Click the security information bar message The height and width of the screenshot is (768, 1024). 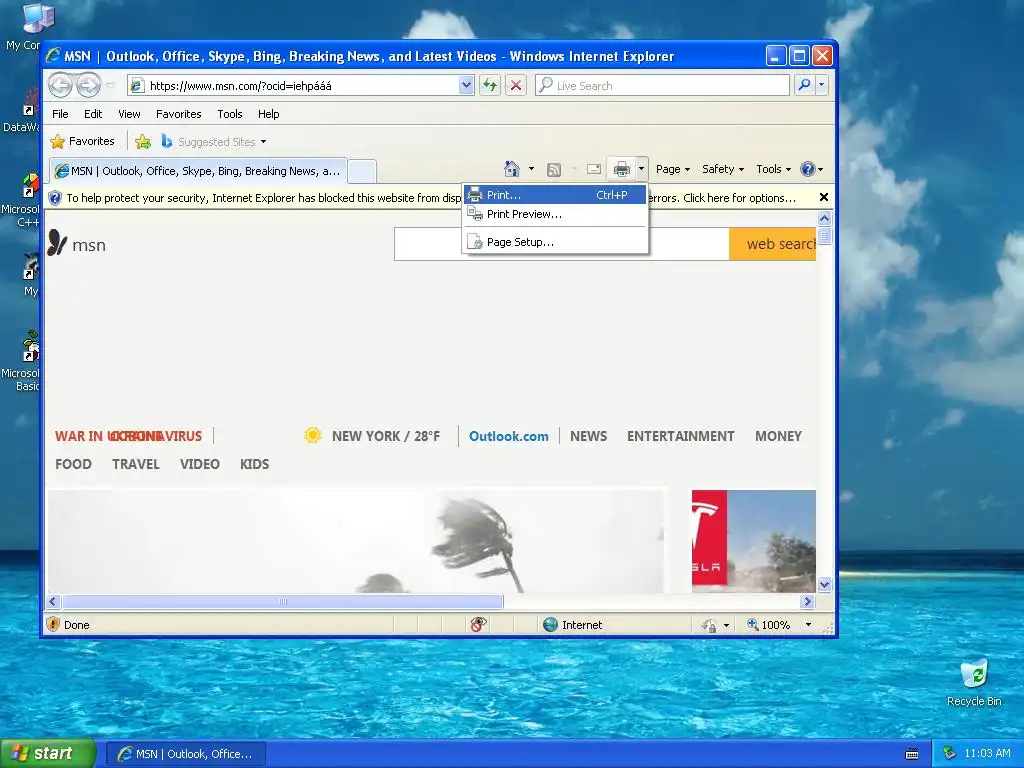pos(264,198)
